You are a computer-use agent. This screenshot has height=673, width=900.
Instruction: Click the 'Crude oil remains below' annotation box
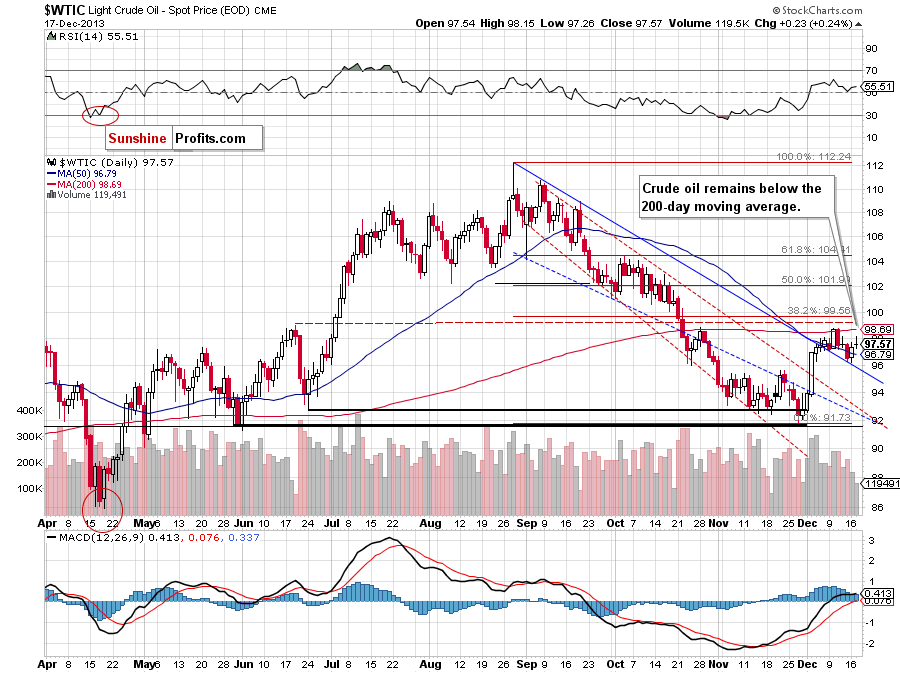(736, 197)
